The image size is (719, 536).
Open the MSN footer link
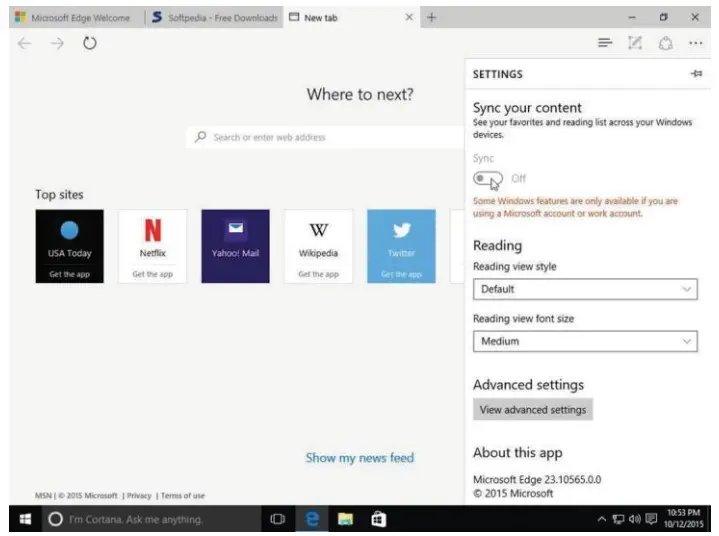click(x=43, y=496)
